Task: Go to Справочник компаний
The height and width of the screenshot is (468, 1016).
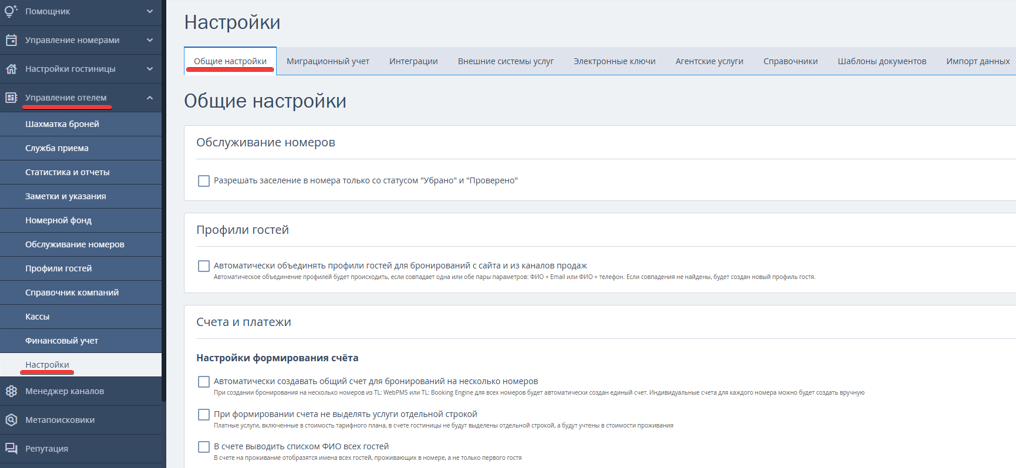Action: pyautogui.click(x=81, y=292)
